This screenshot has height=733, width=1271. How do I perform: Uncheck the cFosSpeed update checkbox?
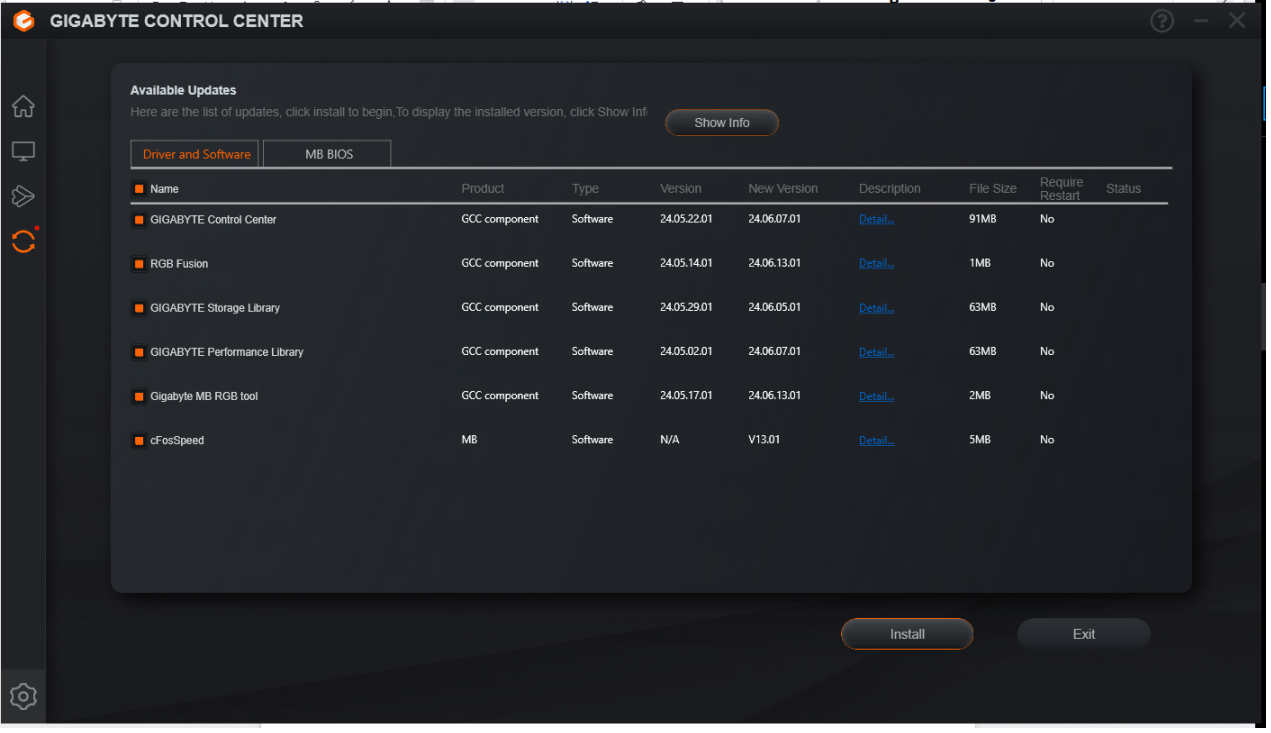point(139,440)
